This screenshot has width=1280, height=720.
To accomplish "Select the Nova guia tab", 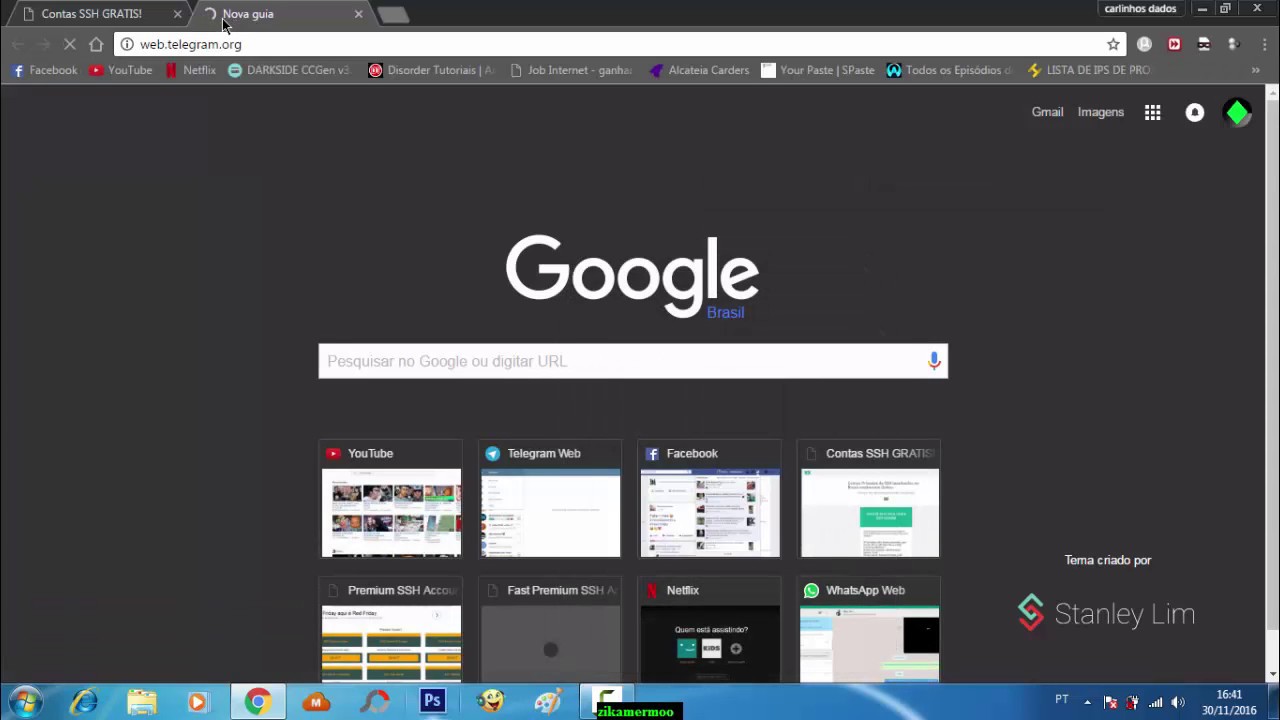I will tap(279, 14).
